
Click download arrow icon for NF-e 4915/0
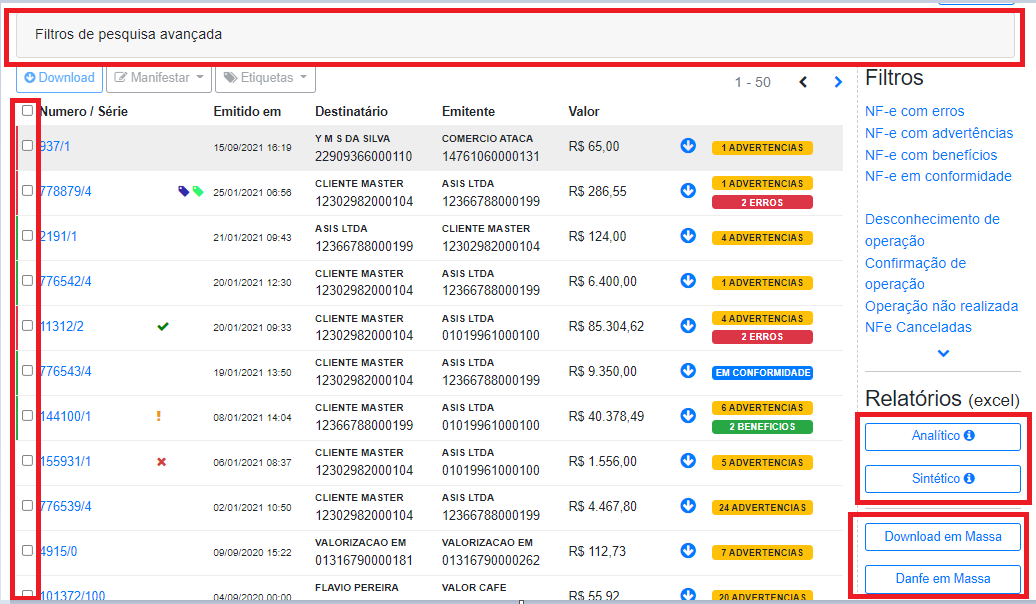coord(688,550)
